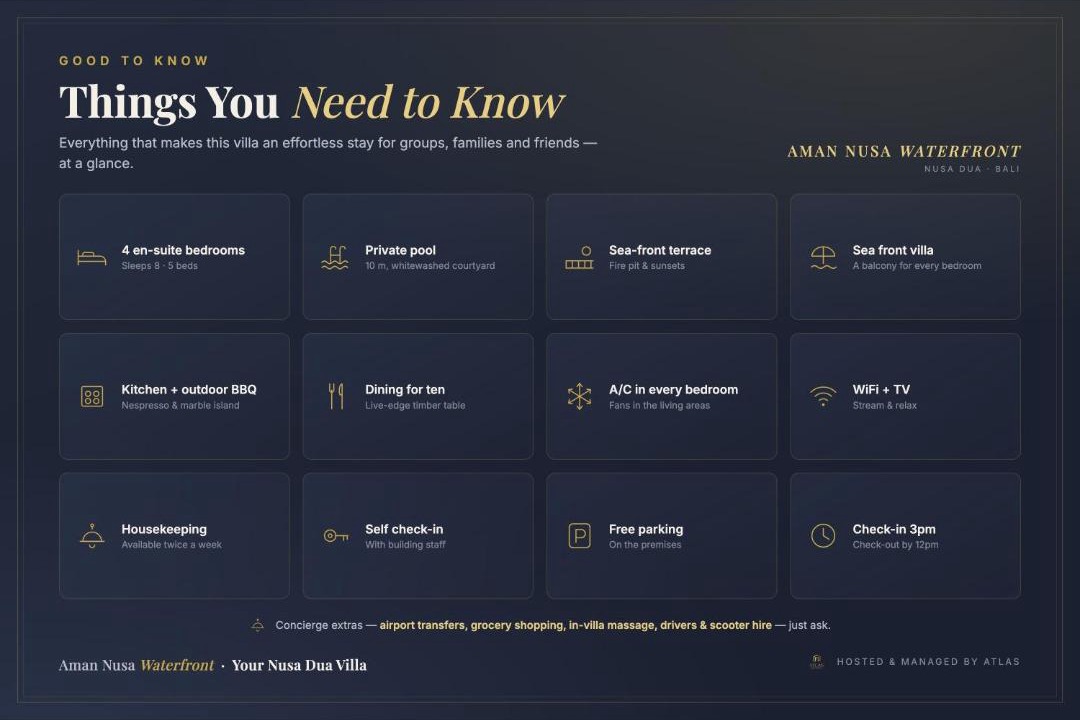1080x720 pixels.
Task: Click the clock icon beside Check-in 3pm
Action: click(823, 536)
